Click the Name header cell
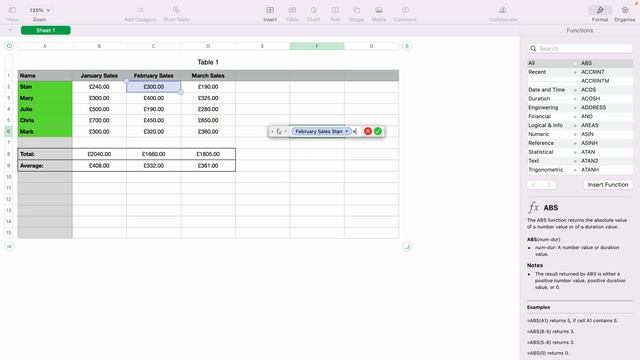 click(x=45, y=76)
